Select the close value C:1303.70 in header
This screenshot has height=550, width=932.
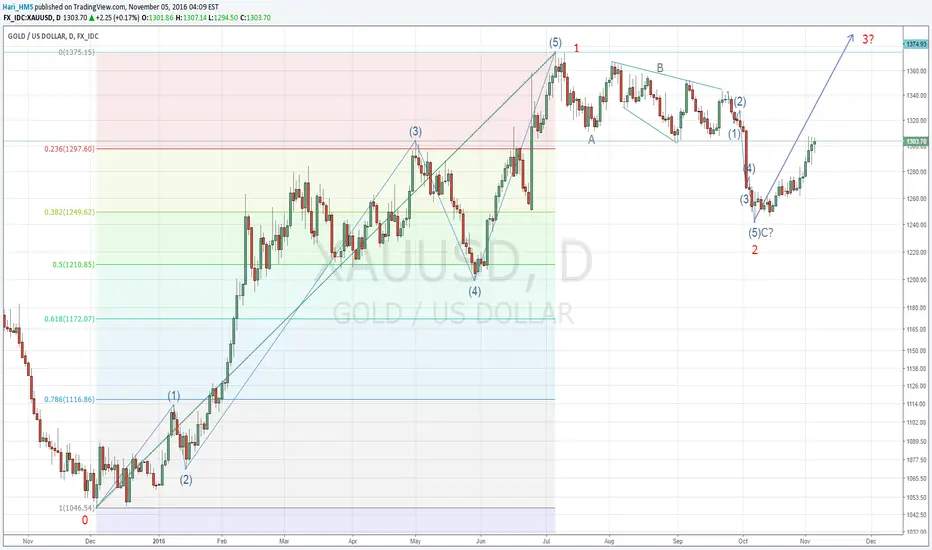255,18
